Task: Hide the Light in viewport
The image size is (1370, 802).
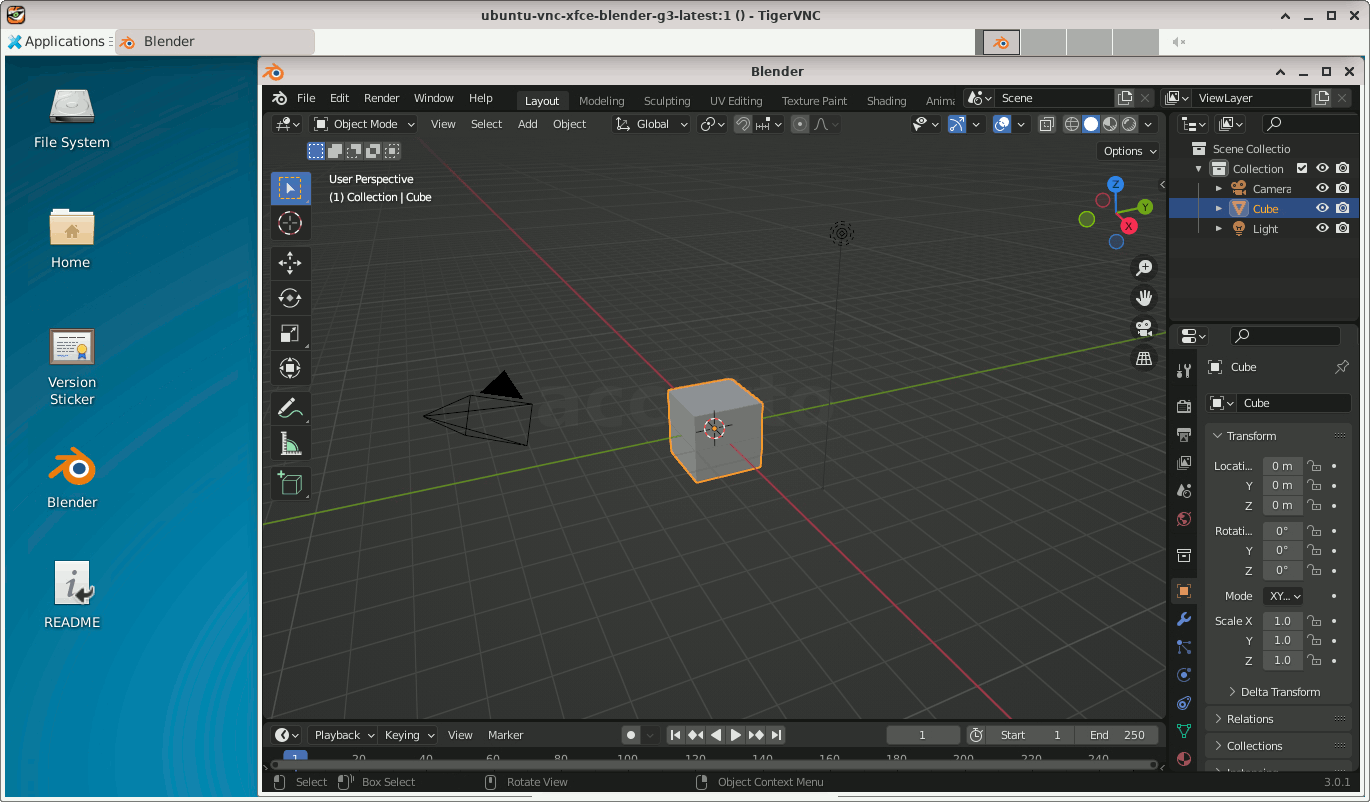Action: [x=1322, y=228]
